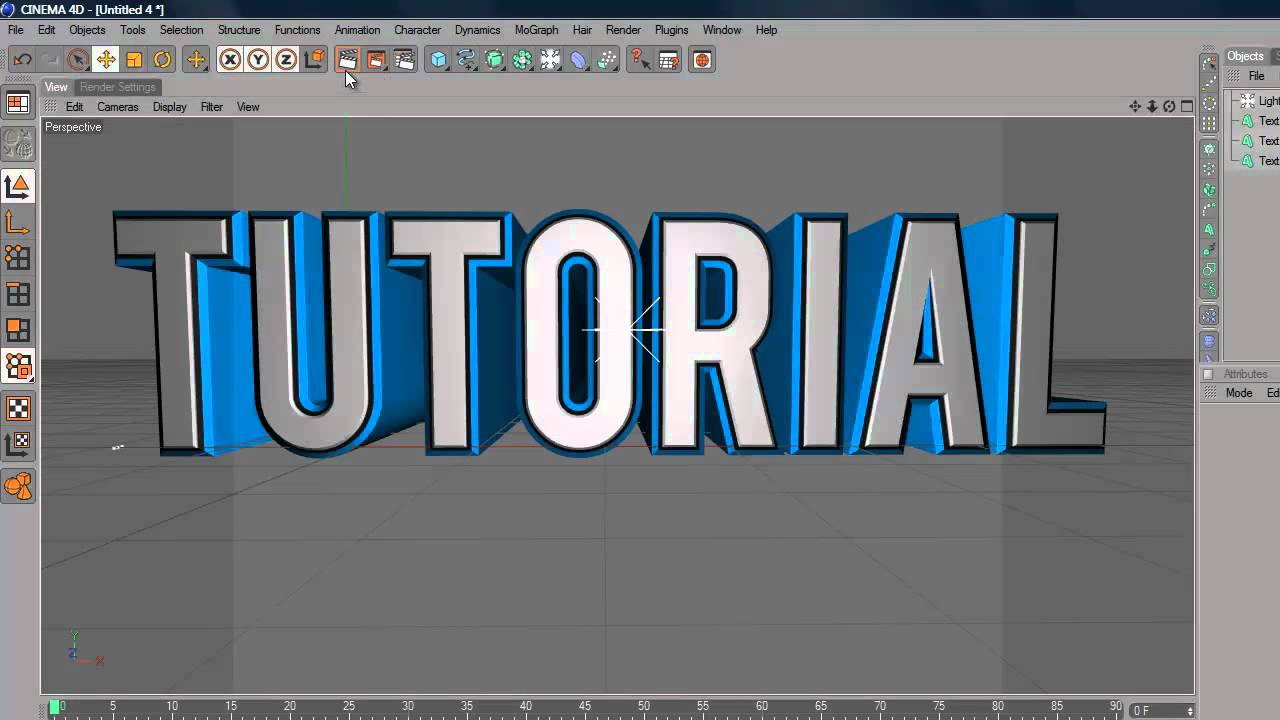Click the Text spline icon in right palette

[x=1209, y=229]
